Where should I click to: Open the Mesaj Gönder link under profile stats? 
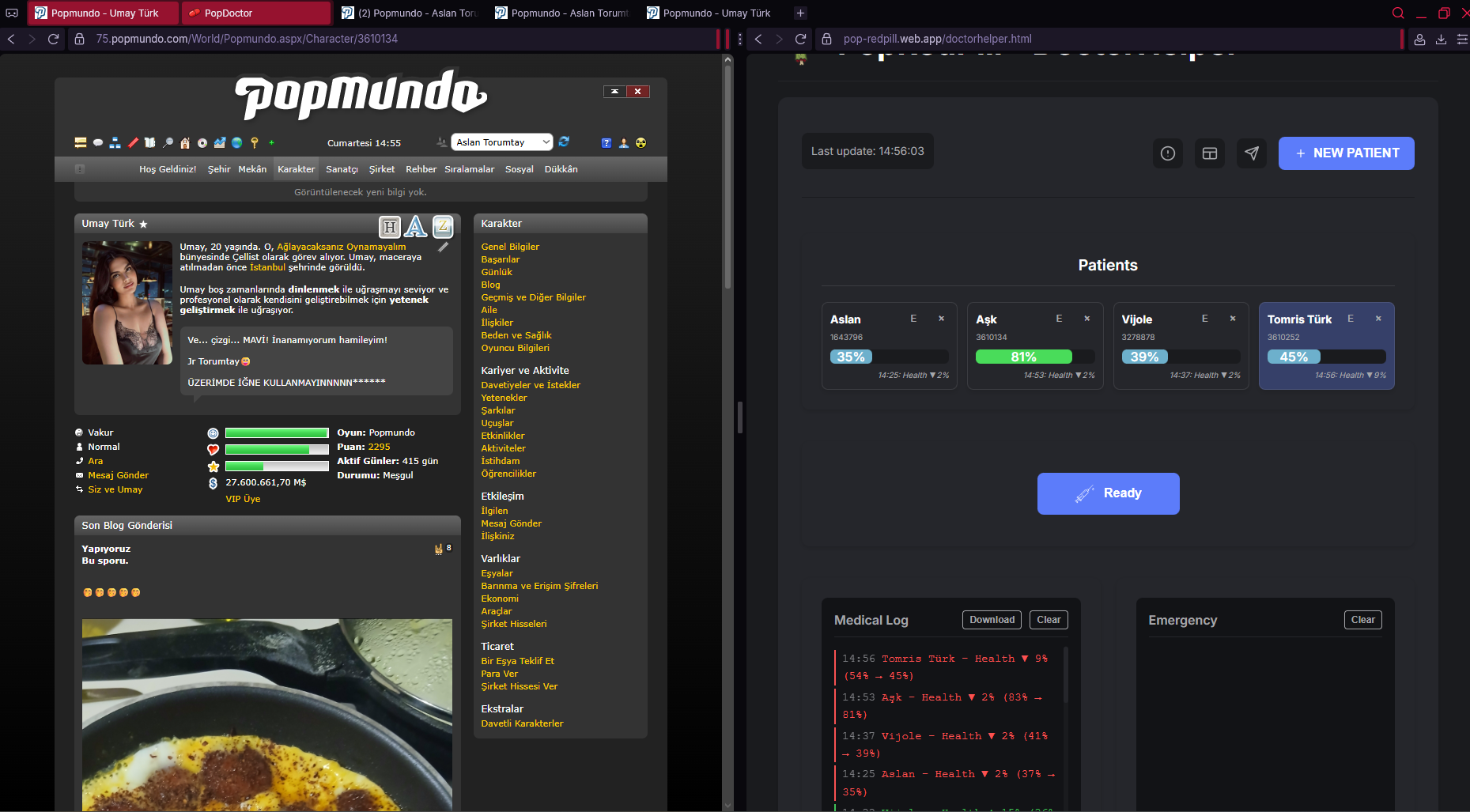118,475
